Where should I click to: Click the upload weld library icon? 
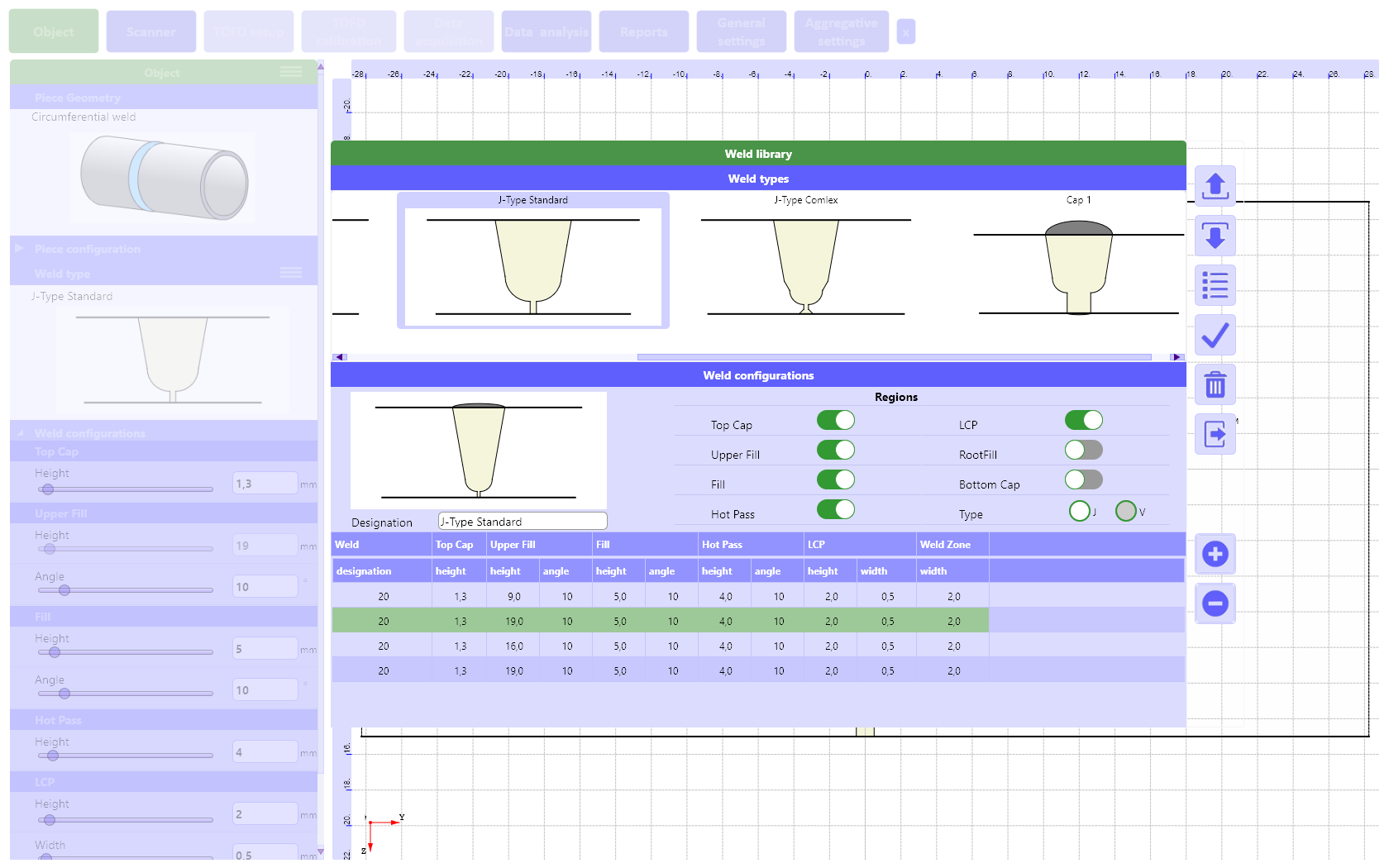coord(1215,186)
